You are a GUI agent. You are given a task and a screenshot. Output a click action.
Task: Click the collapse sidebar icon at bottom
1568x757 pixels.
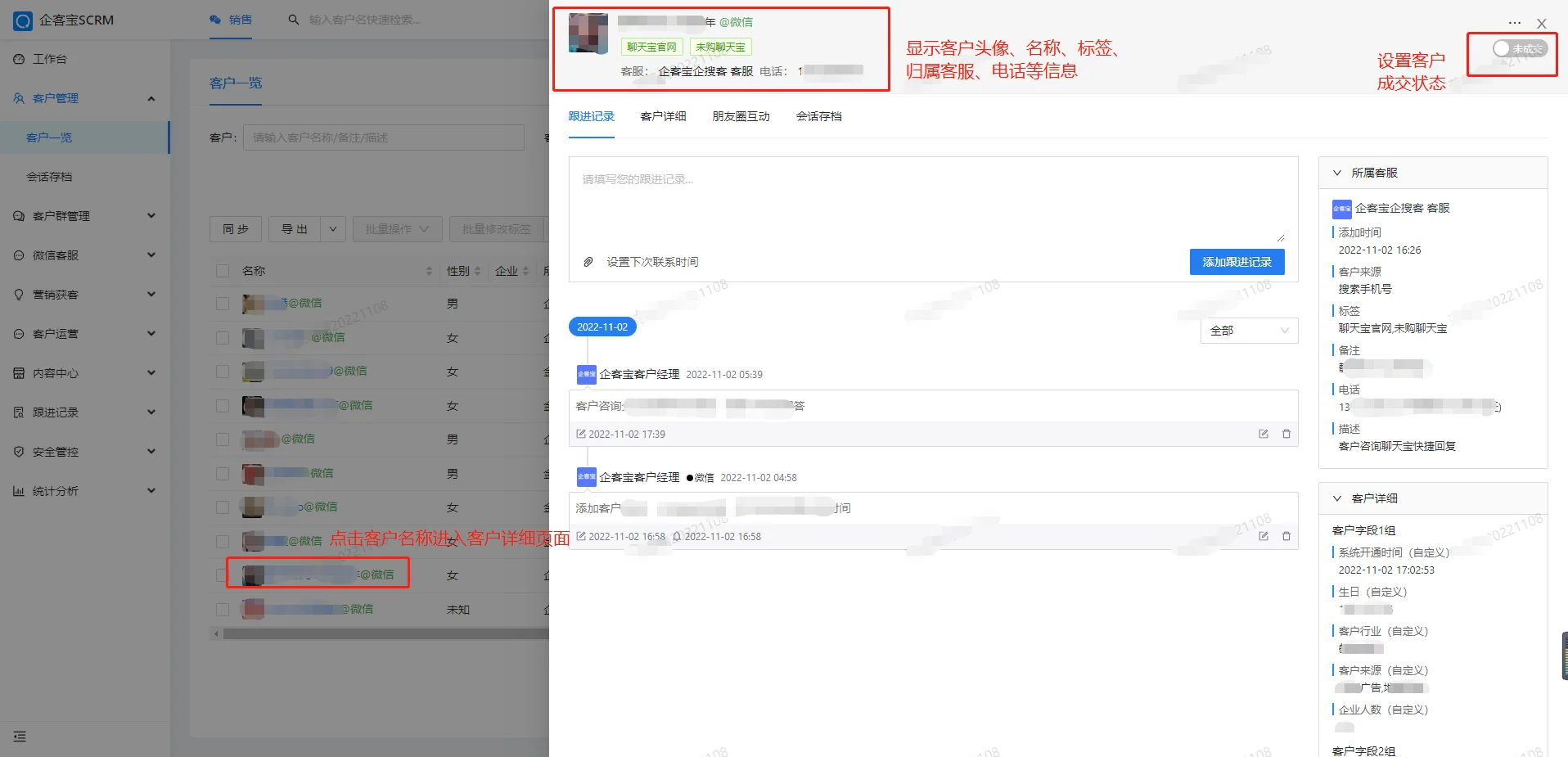(20, 737)
